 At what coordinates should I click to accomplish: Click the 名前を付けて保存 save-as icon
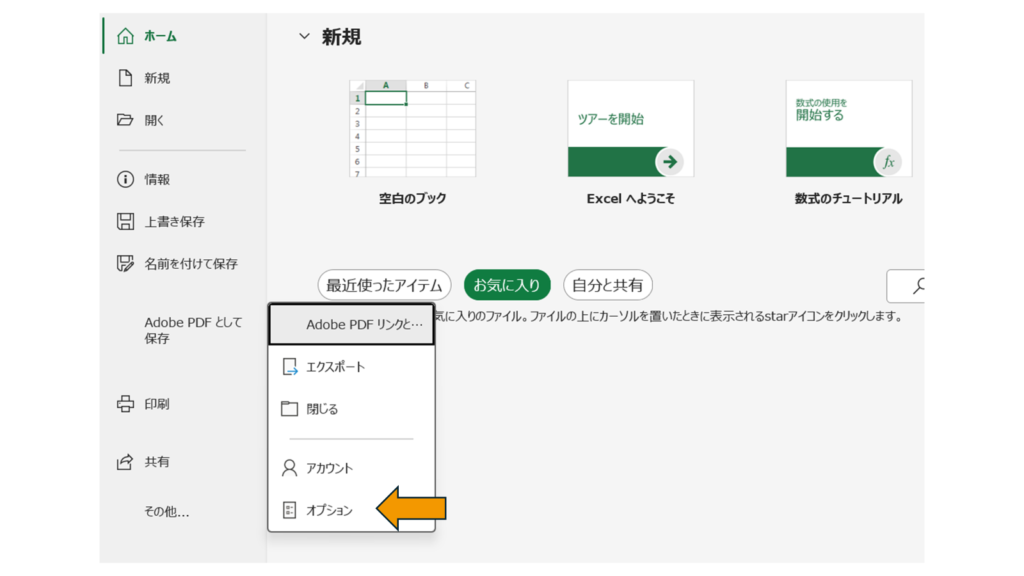125,264
